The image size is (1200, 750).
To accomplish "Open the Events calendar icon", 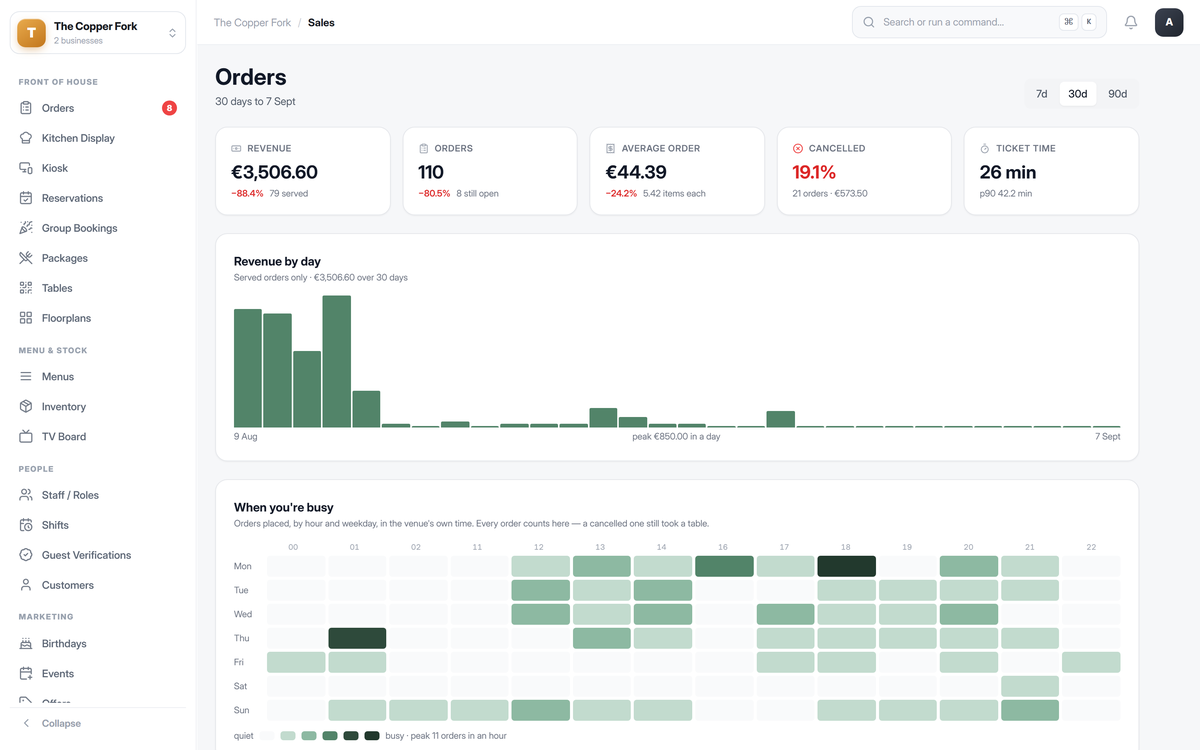I will point(26,674).
